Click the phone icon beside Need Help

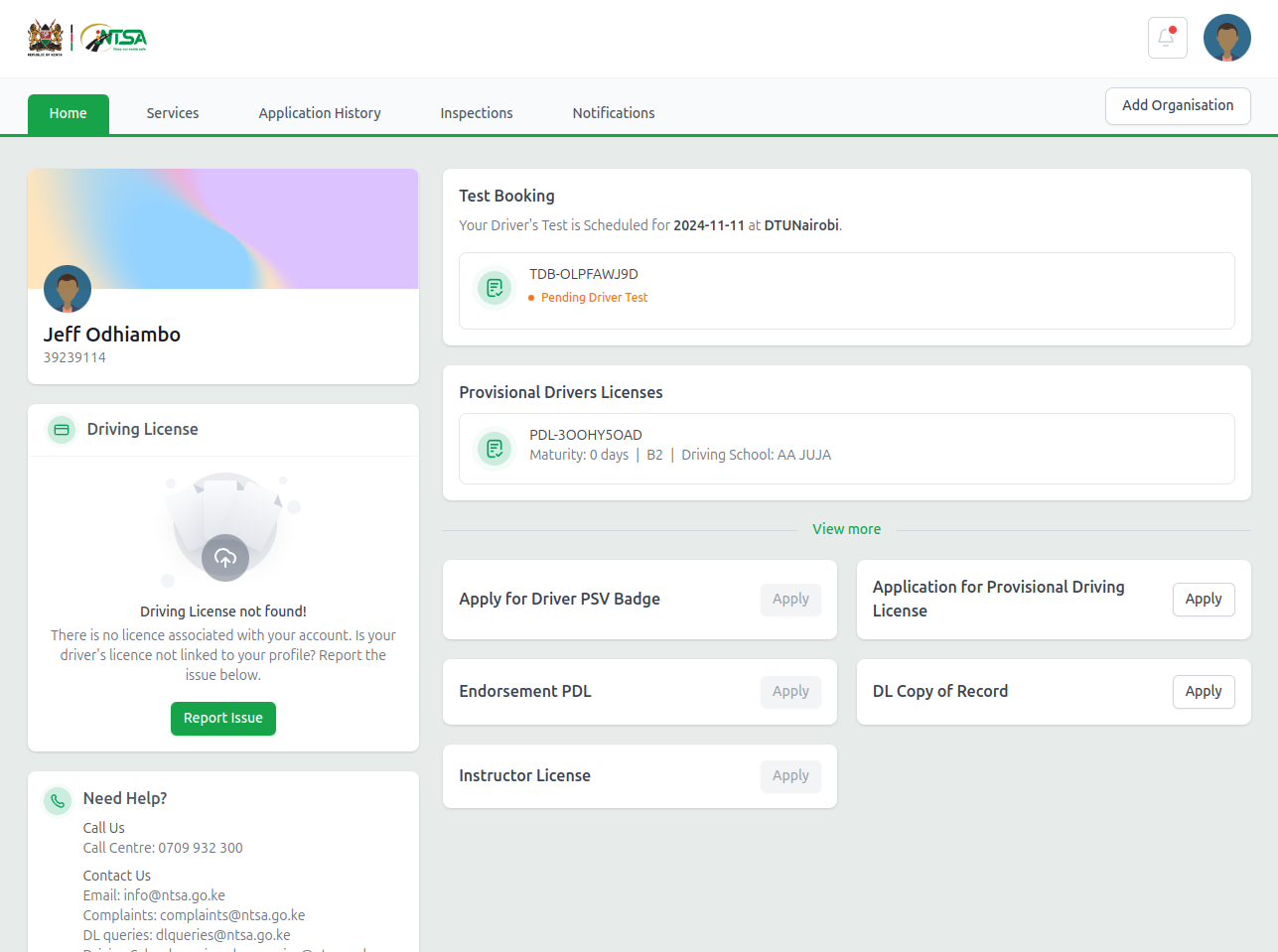[x=59, y=800]
